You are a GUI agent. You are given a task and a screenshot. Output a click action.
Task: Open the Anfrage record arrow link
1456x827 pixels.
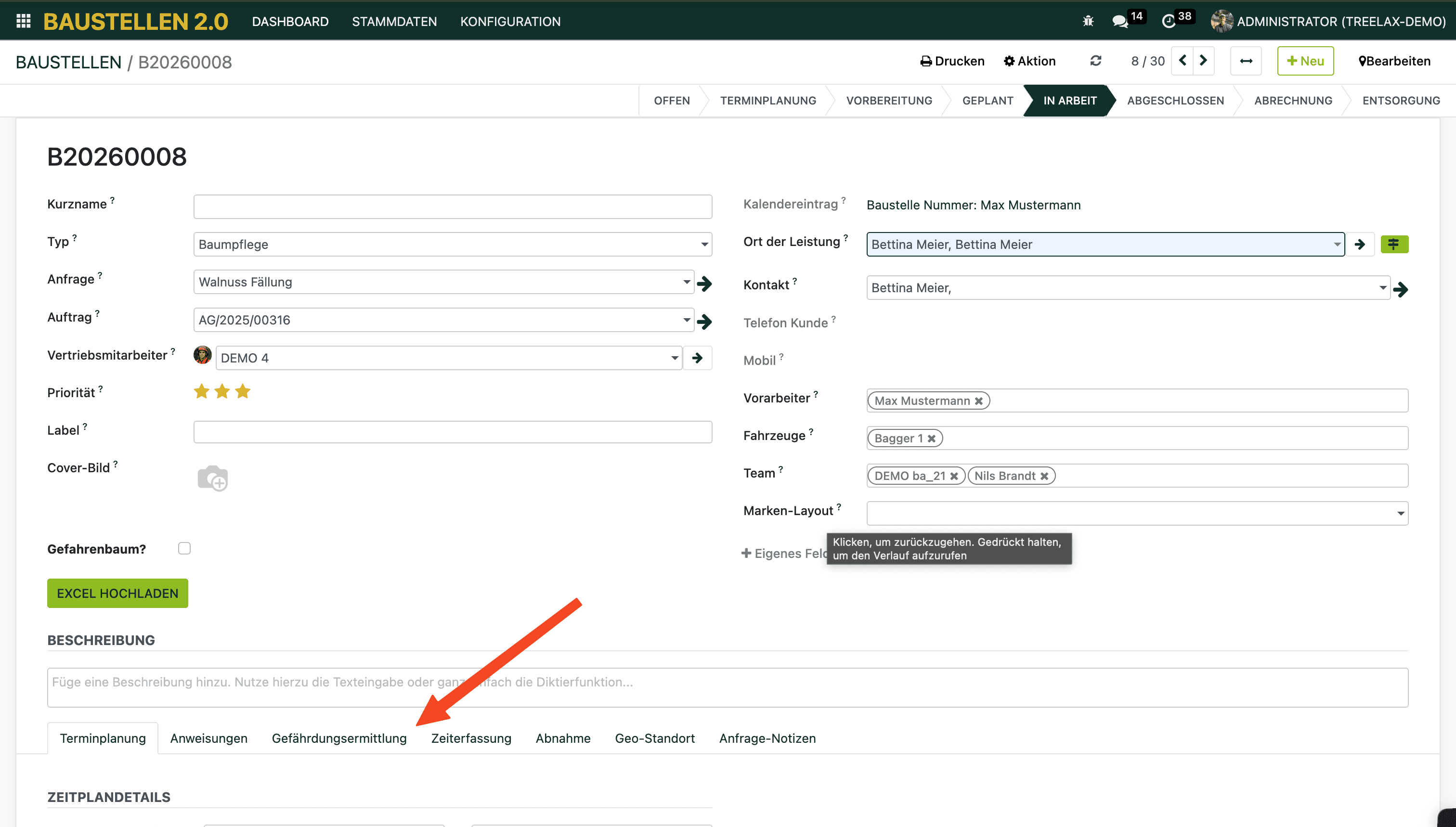coord(704,283)
